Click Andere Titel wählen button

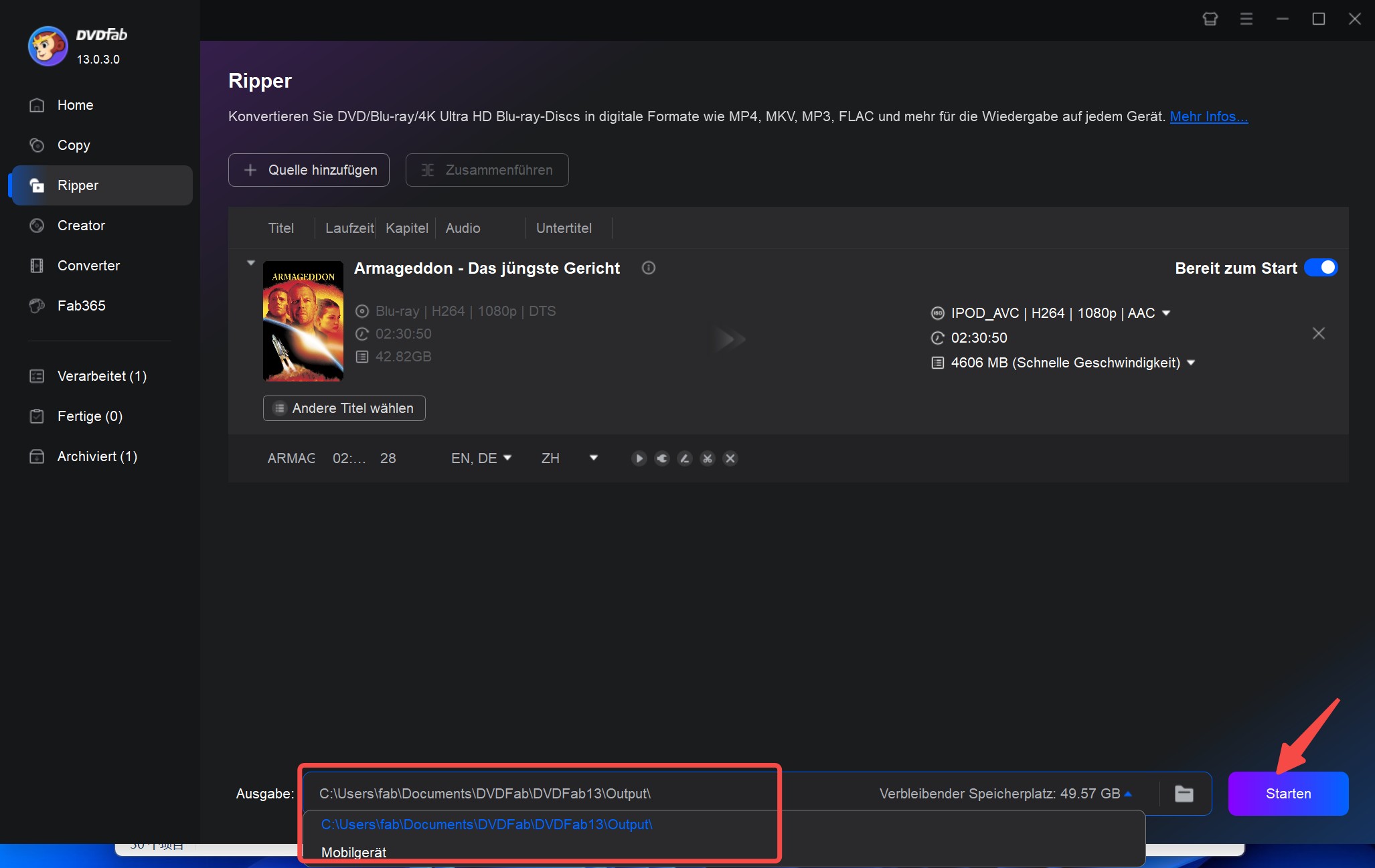coord(344,408)
